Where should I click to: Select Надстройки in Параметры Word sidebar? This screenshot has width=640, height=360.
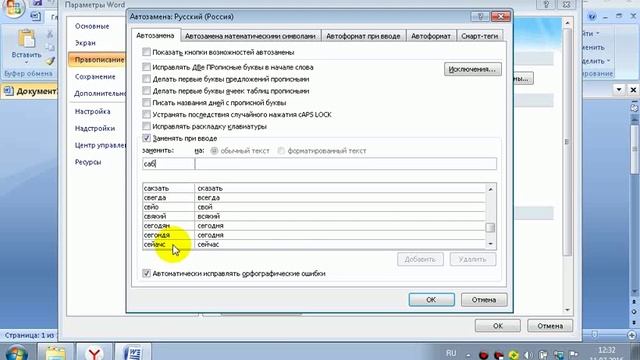96,128
